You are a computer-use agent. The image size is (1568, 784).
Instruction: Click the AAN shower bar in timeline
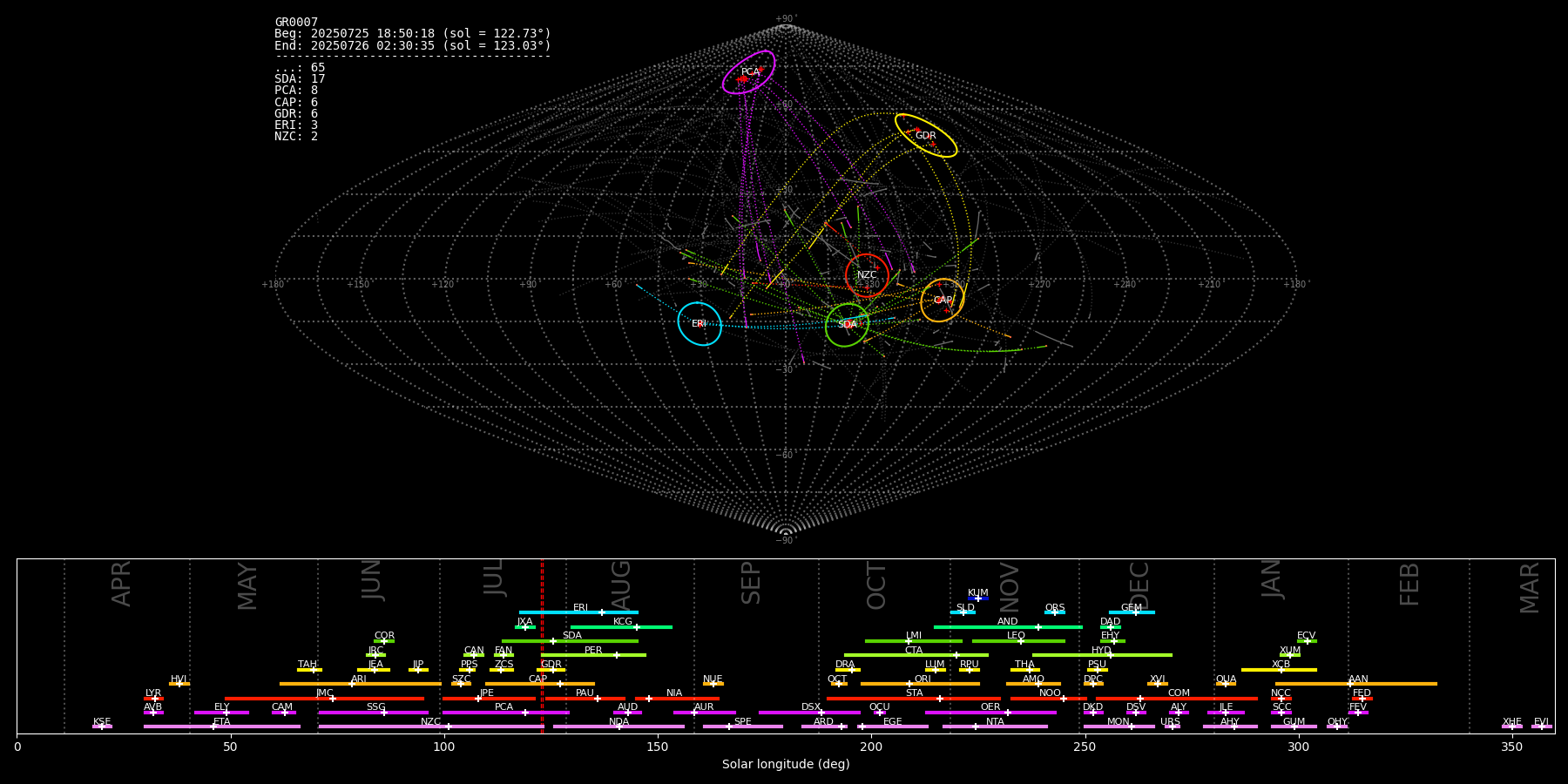pyautogui.click(x=1356, y=684)
